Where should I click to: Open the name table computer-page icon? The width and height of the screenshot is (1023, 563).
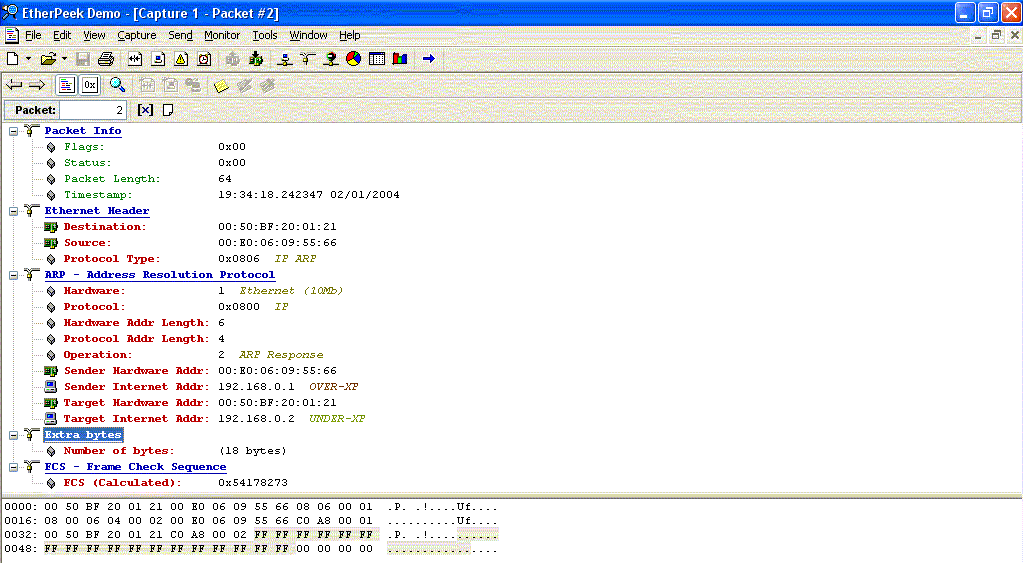(158, 59)
